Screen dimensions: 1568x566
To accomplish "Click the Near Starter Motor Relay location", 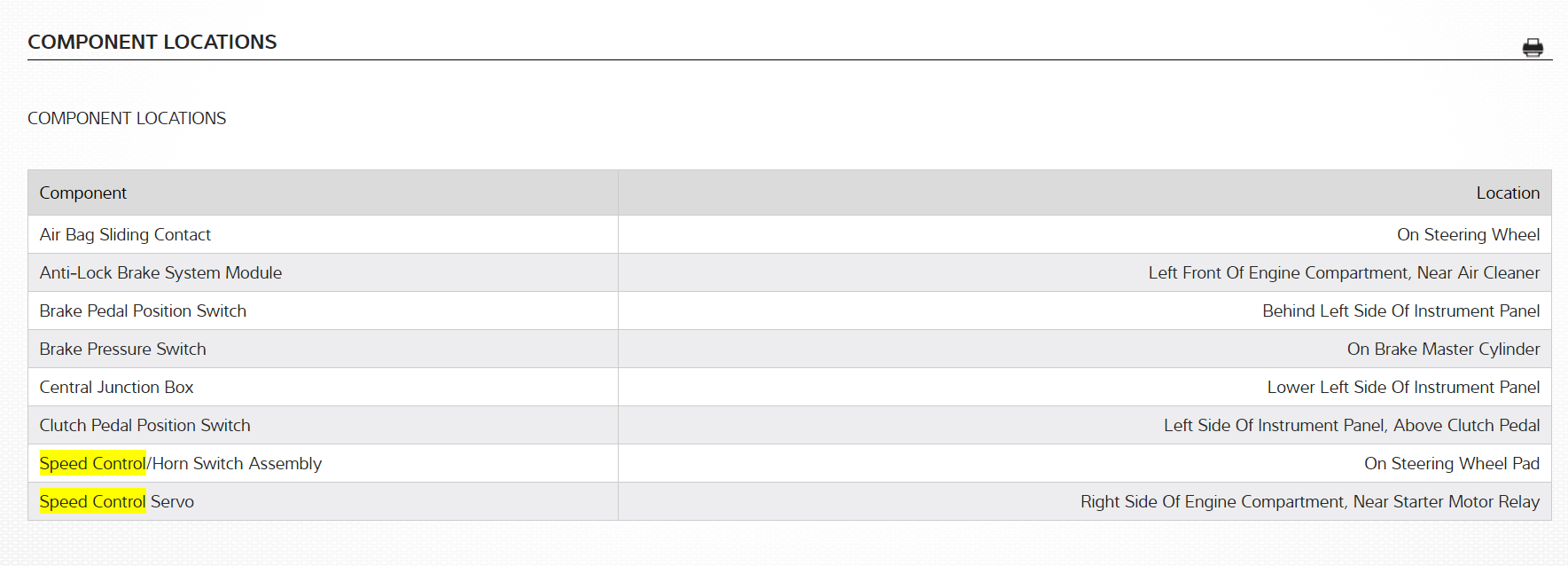I will 1309,502.
